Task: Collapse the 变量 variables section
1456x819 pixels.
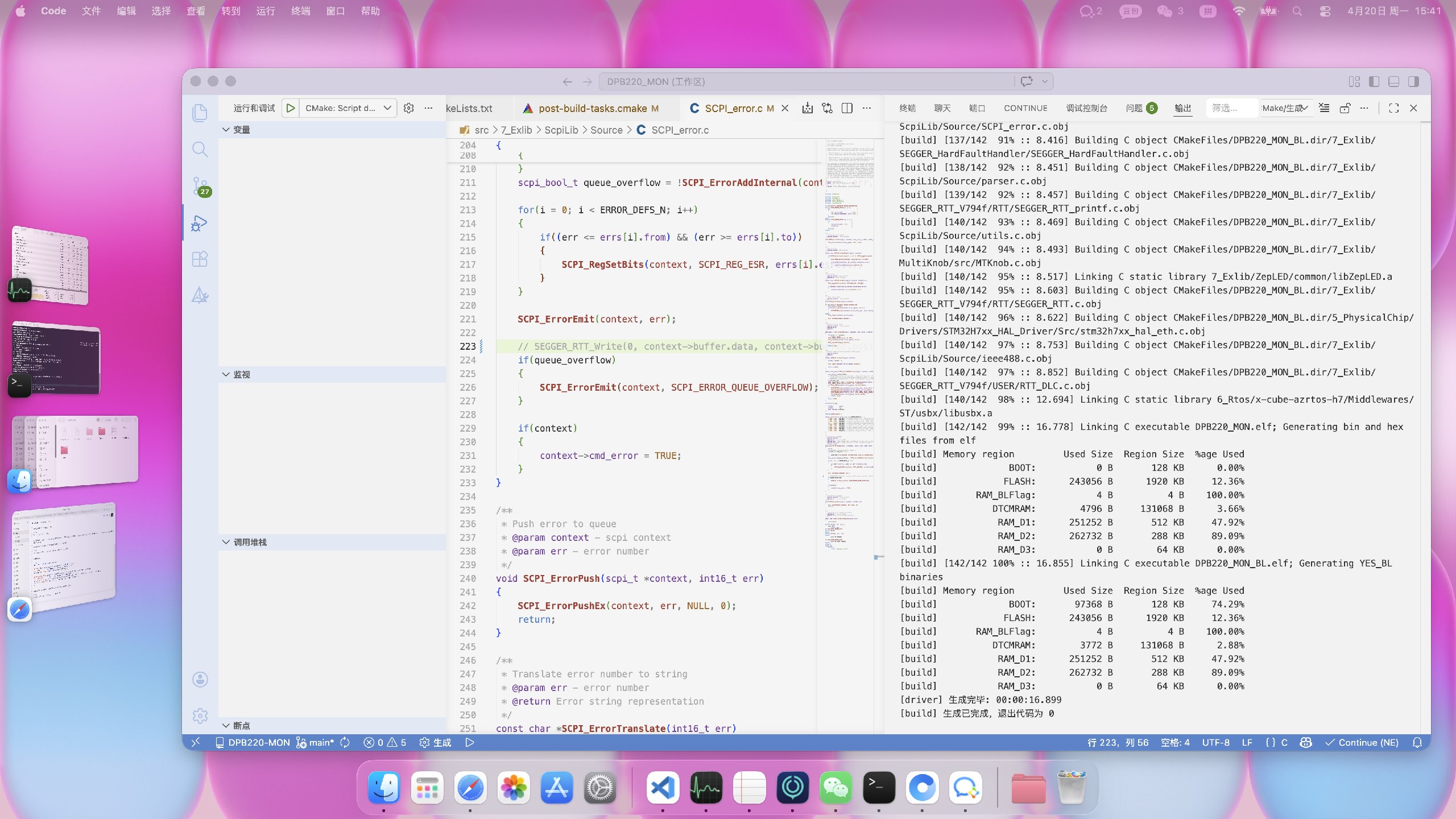Action: (241, 130)
